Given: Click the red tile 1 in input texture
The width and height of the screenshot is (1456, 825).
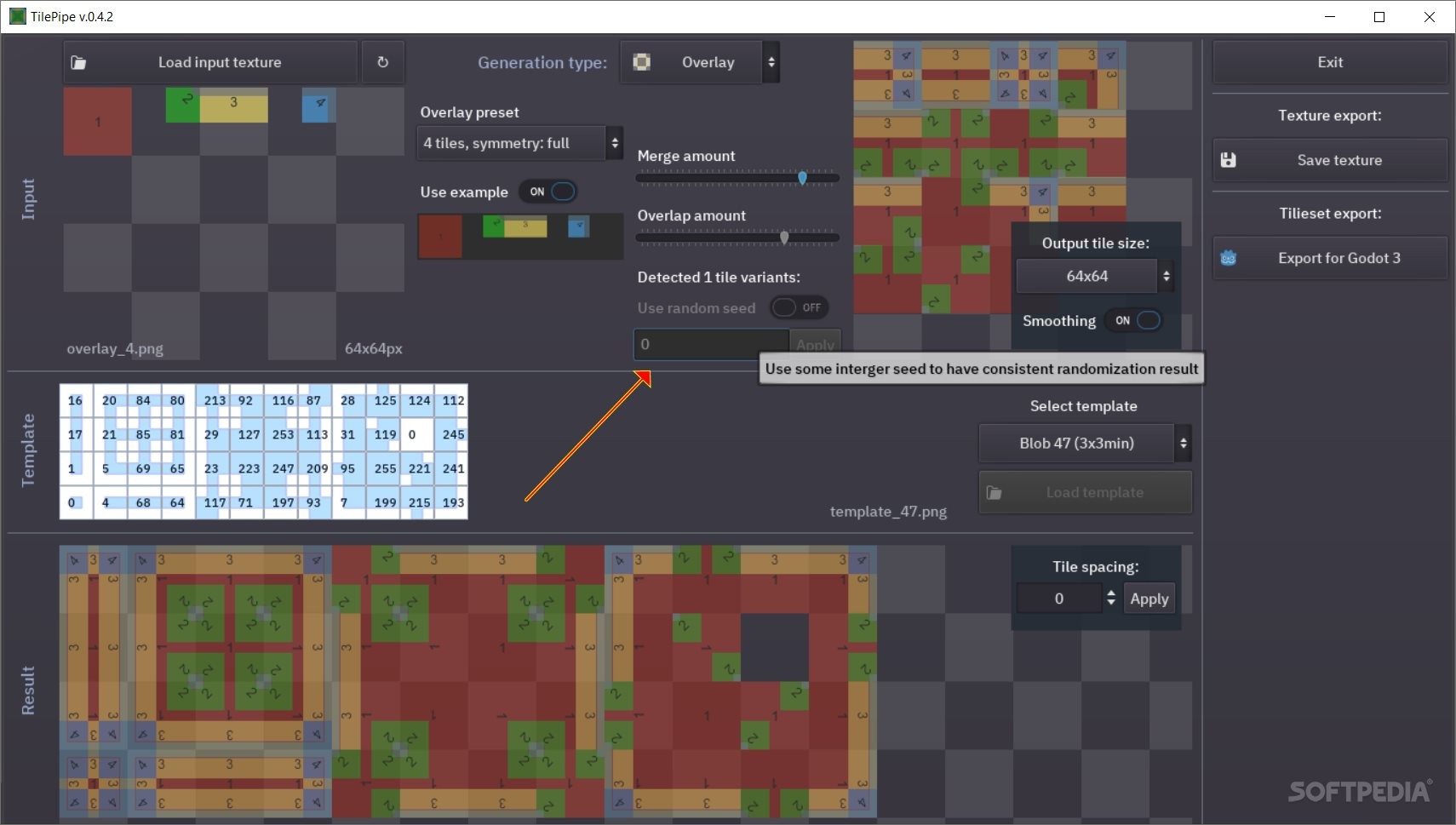Looking at the screenshot, I should coord(98,121).
